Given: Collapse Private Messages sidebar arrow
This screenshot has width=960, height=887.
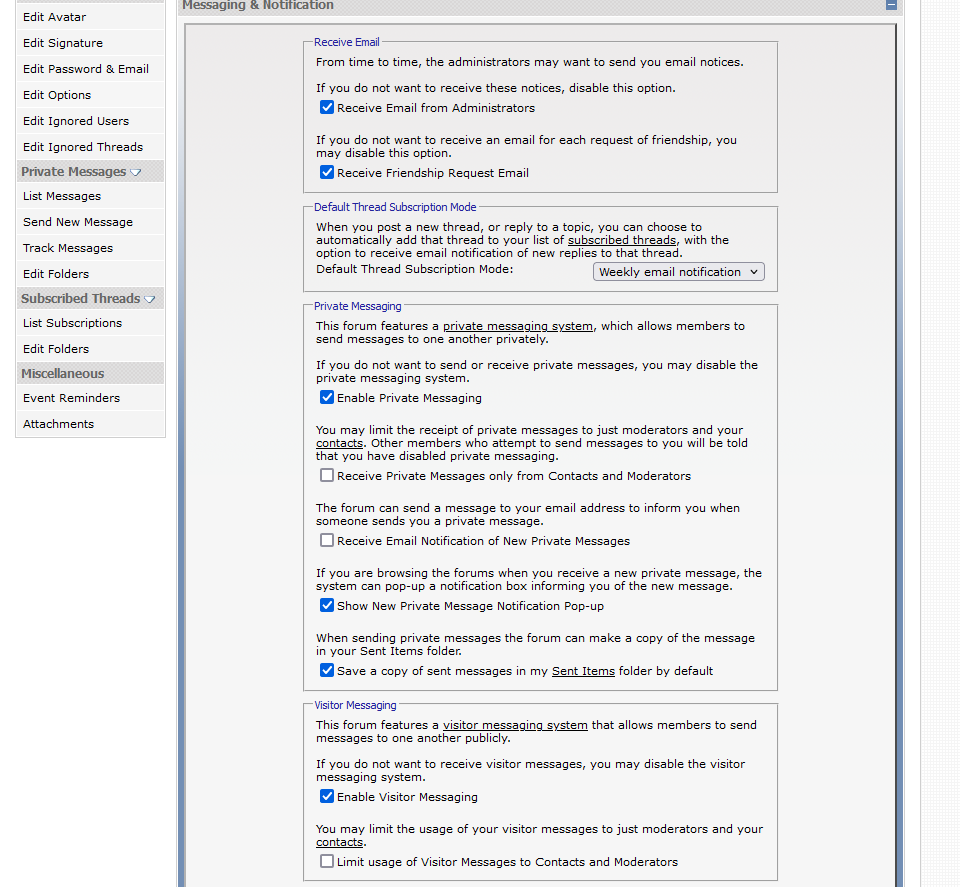Looking at the screenshot, I should click(136, 173).
